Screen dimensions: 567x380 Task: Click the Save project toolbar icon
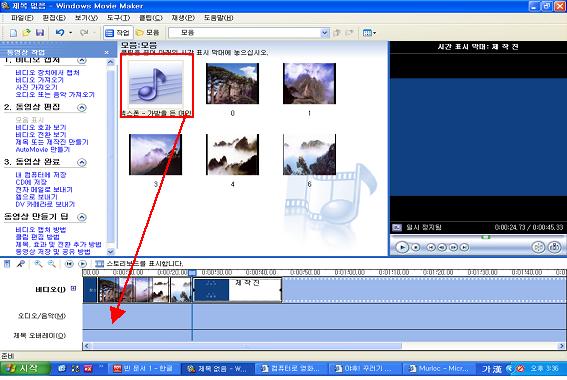(40, 33)
